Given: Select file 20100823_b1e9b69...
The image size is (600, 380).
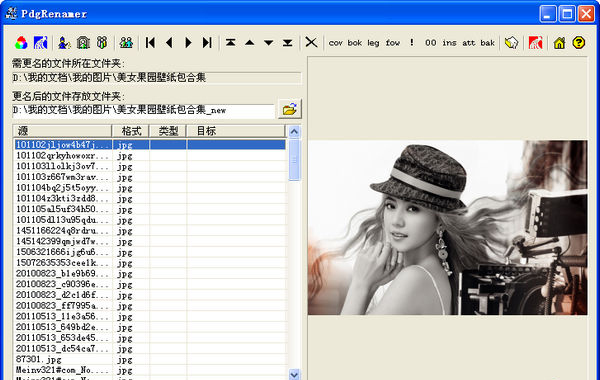Looking at the screenshot, I should [x=150, y=274].
